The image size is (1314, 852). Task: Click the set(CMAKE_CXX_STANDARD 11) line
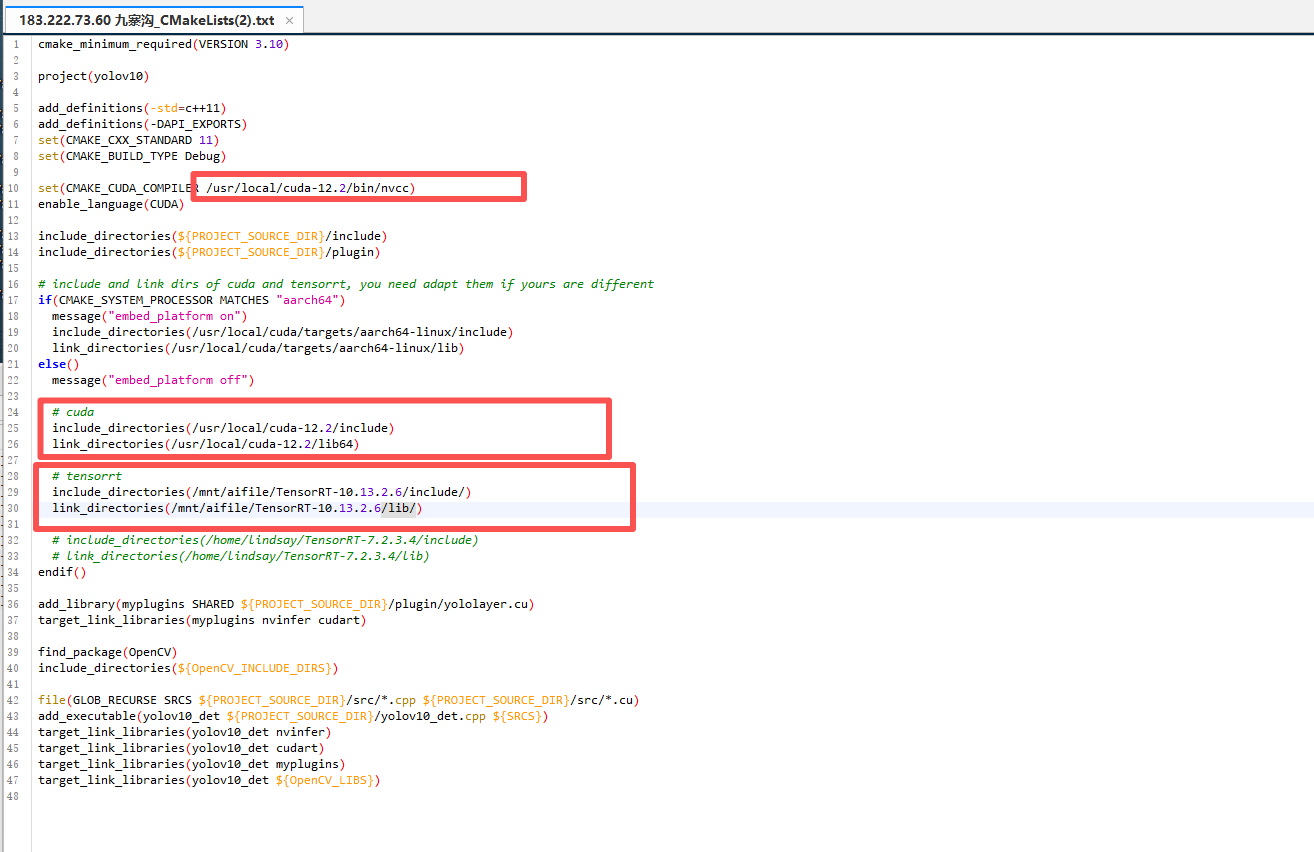click(128, 140)
